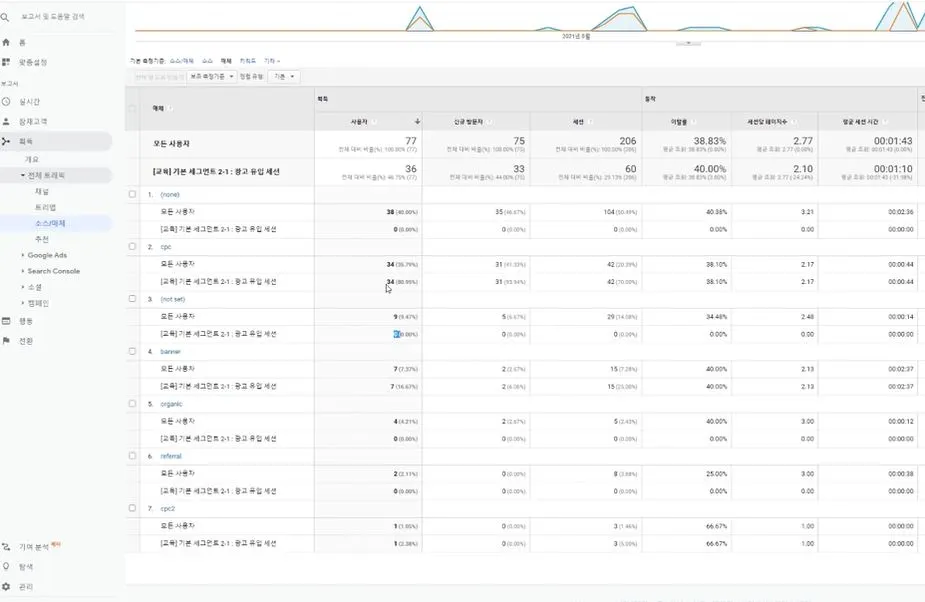Open the Behavior (행동) icon in sidebar
925x602 pixels.
tap(6, 321)
